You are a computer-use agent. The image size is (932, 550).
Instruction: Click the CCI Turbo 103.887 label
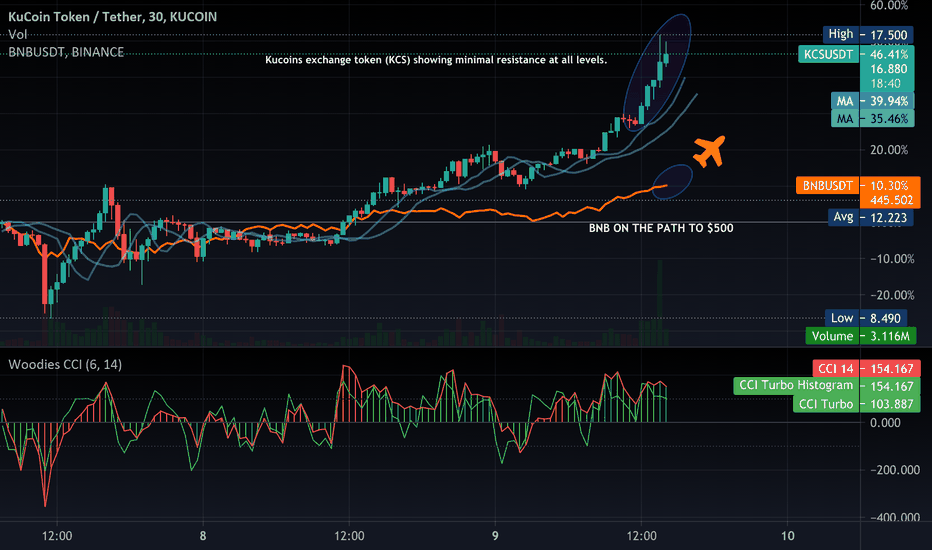coord(857,404)
